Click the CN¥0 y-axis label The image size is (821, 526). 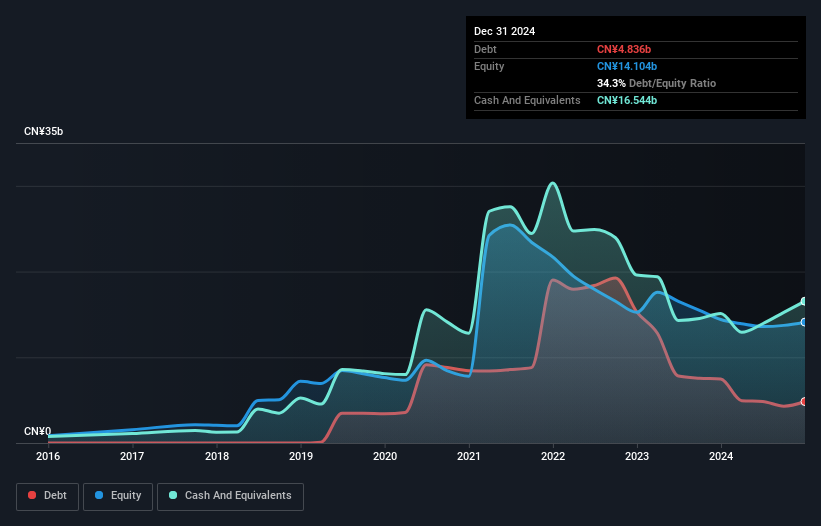point(38,431)
